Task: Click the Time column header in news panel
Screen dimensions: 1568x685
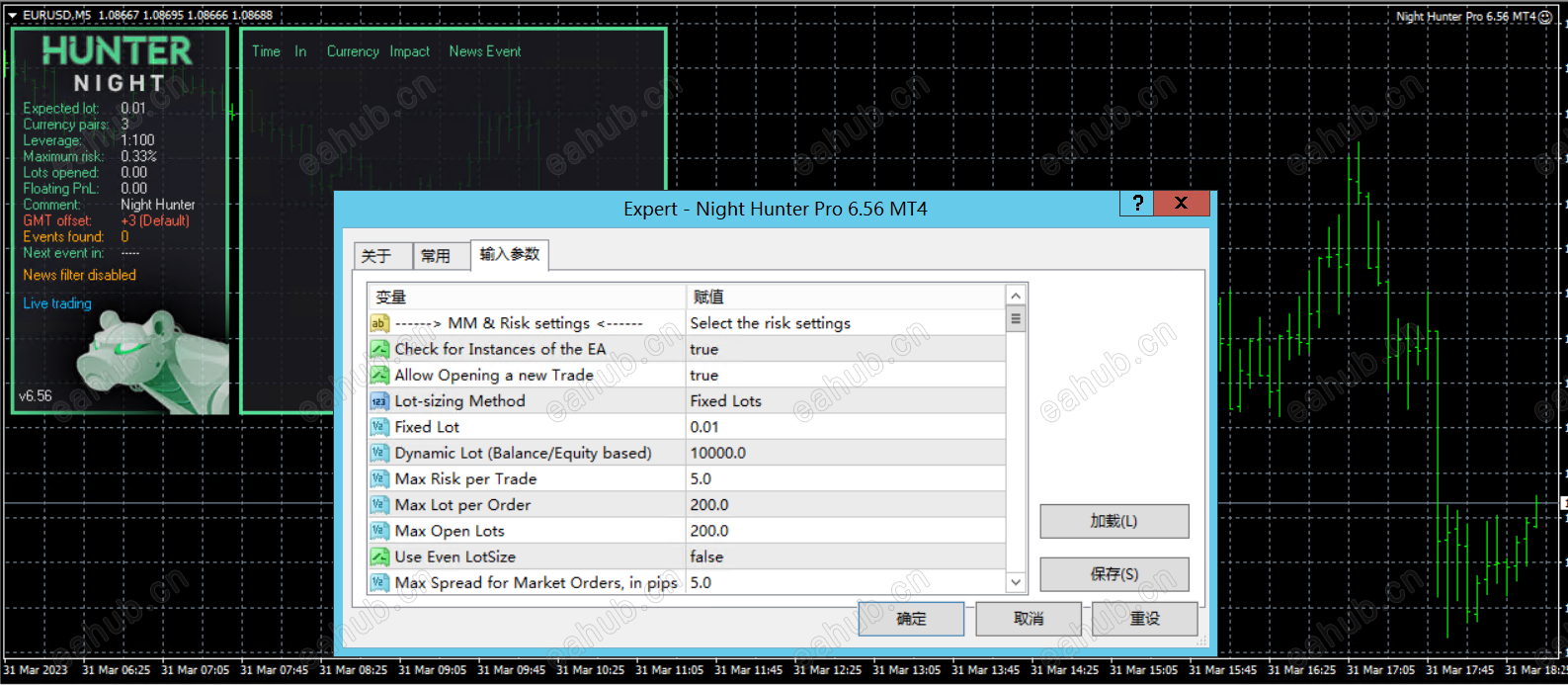Action: 266,51
